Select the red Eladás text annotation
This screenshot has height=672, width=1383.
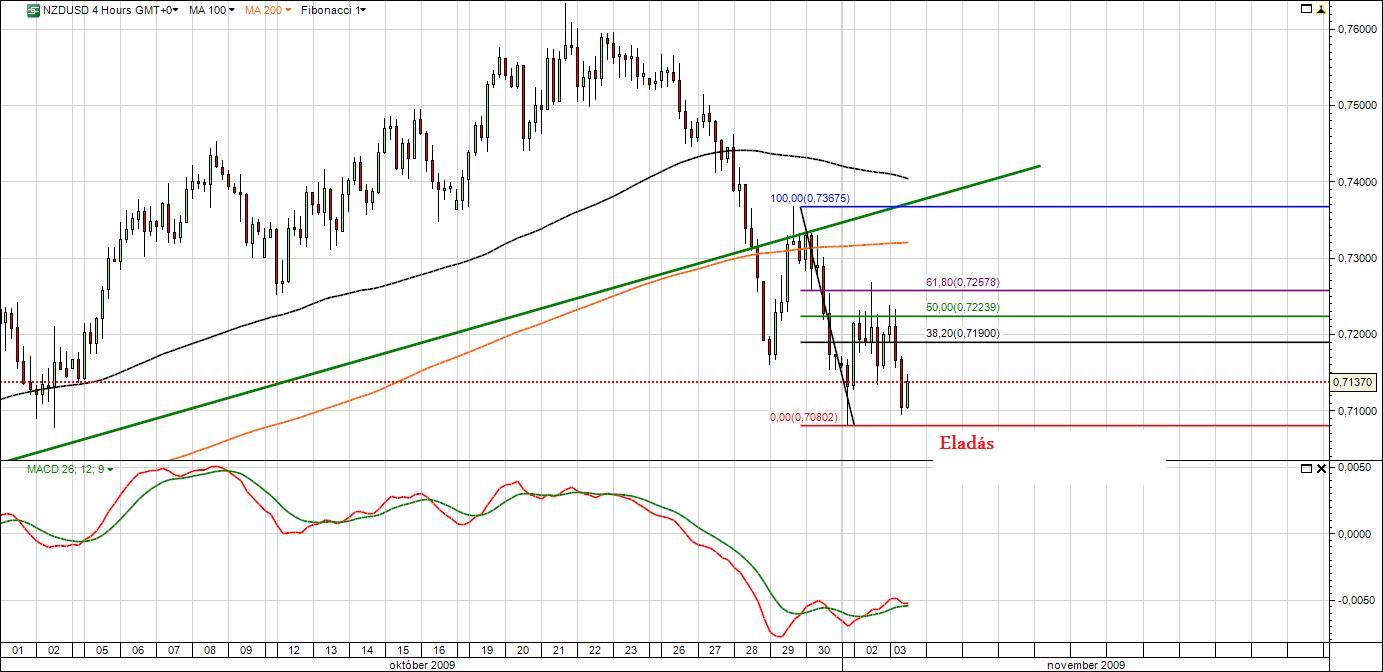point(966,443)
